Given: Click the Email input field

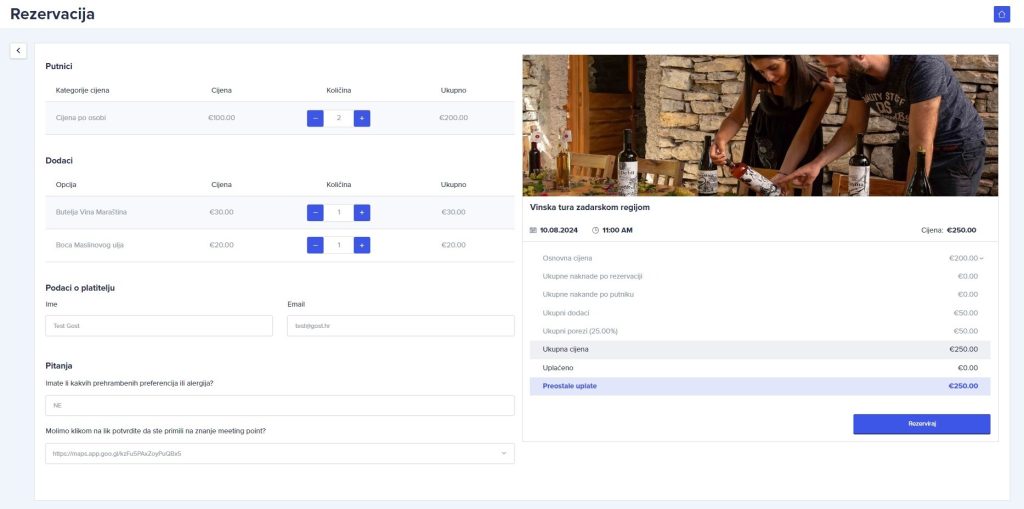Looking at the screenshot, I should (400, 325).
